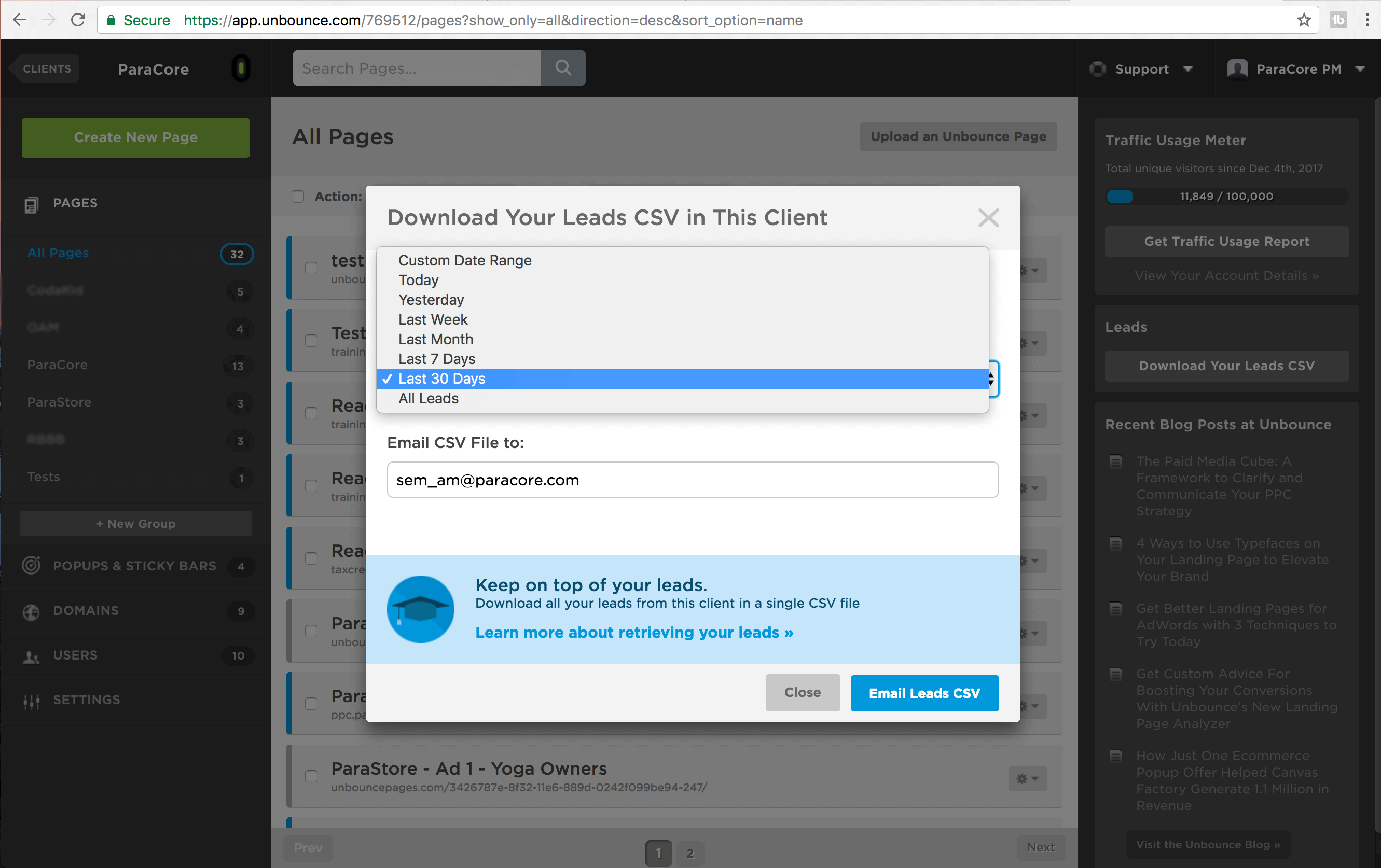Click the Close button in the dialog

point(803,693)
